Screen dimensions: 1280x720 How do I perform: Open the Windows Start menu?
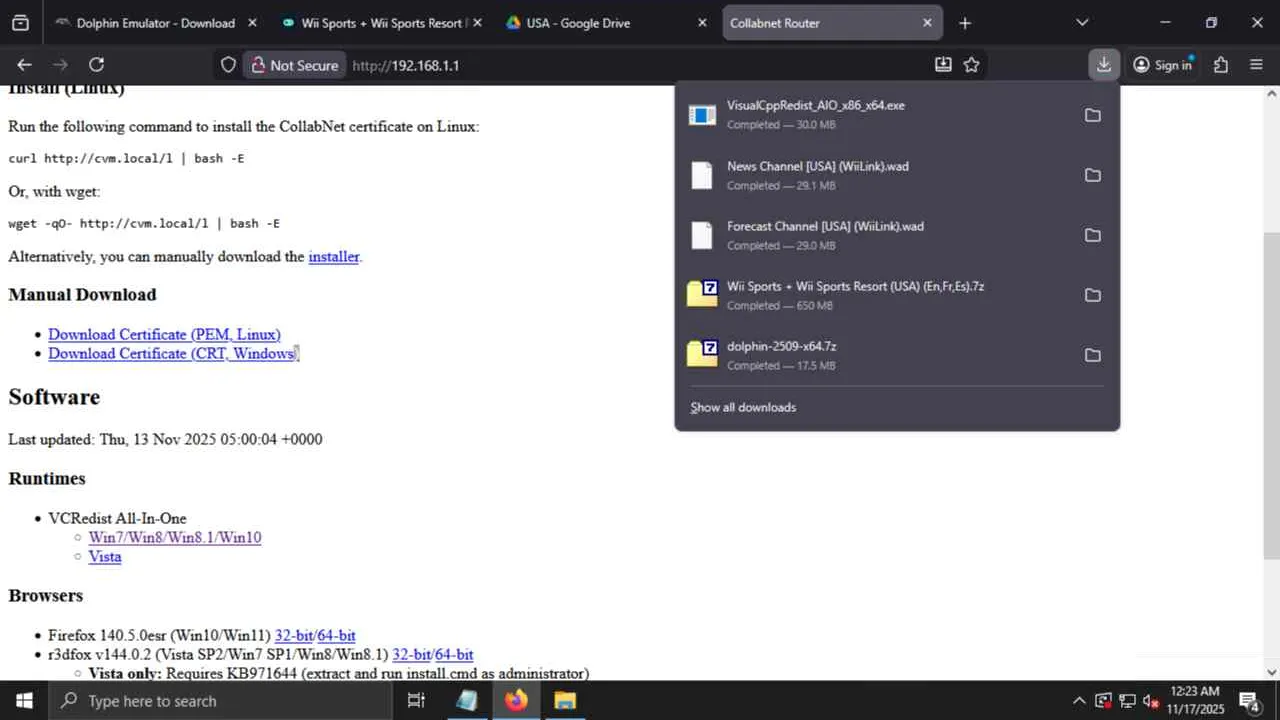point(24,701)
